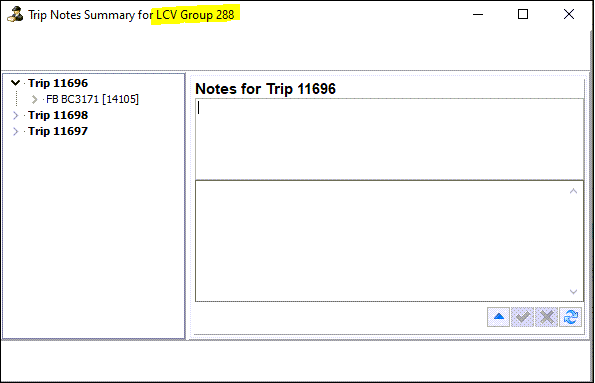Click the X cancel changes icon
Screen dimensions: 595x383
(x=546, y=317)
